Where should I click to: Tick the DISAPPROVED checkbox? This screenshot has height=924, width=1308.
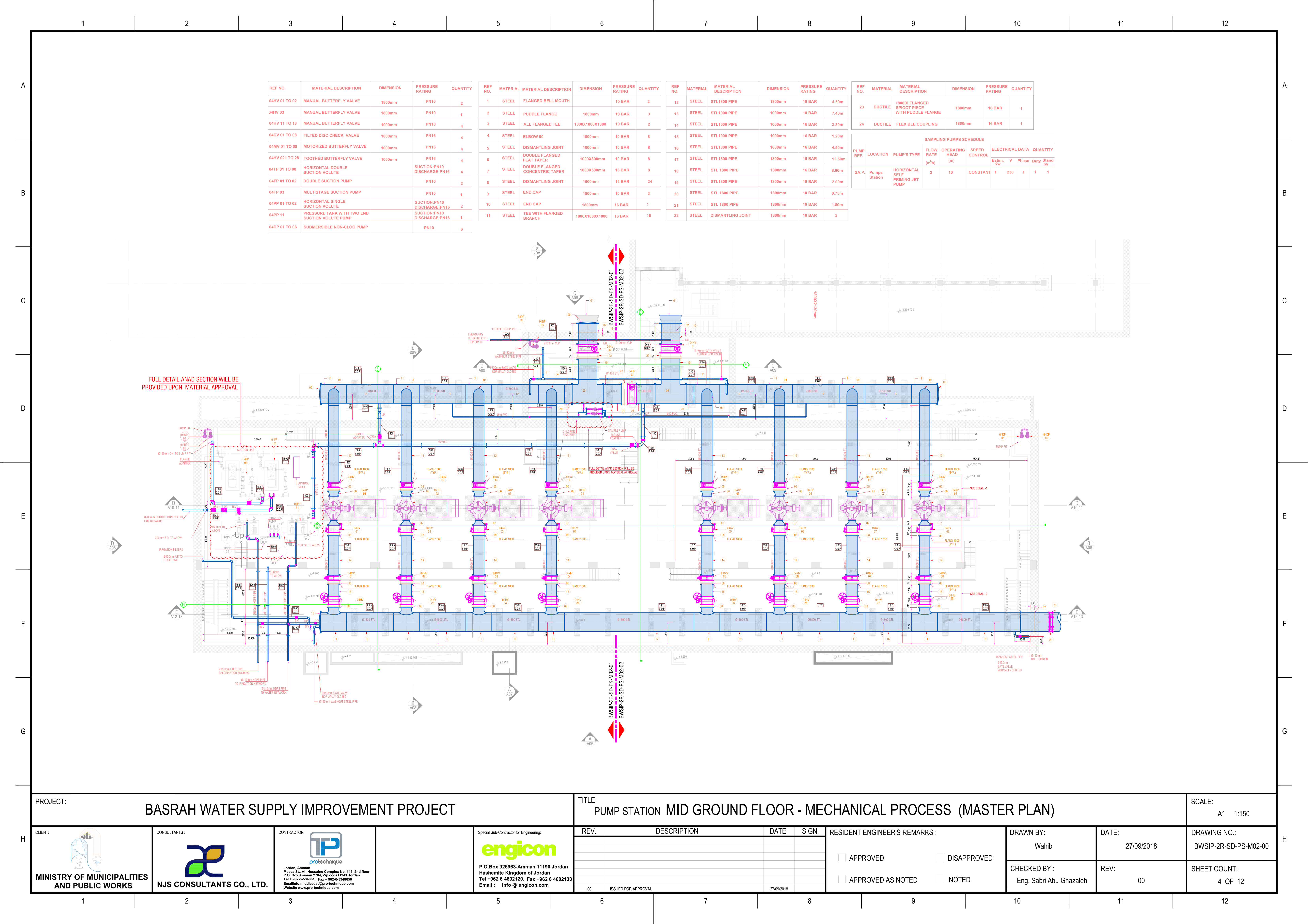[x=940, y=858]
